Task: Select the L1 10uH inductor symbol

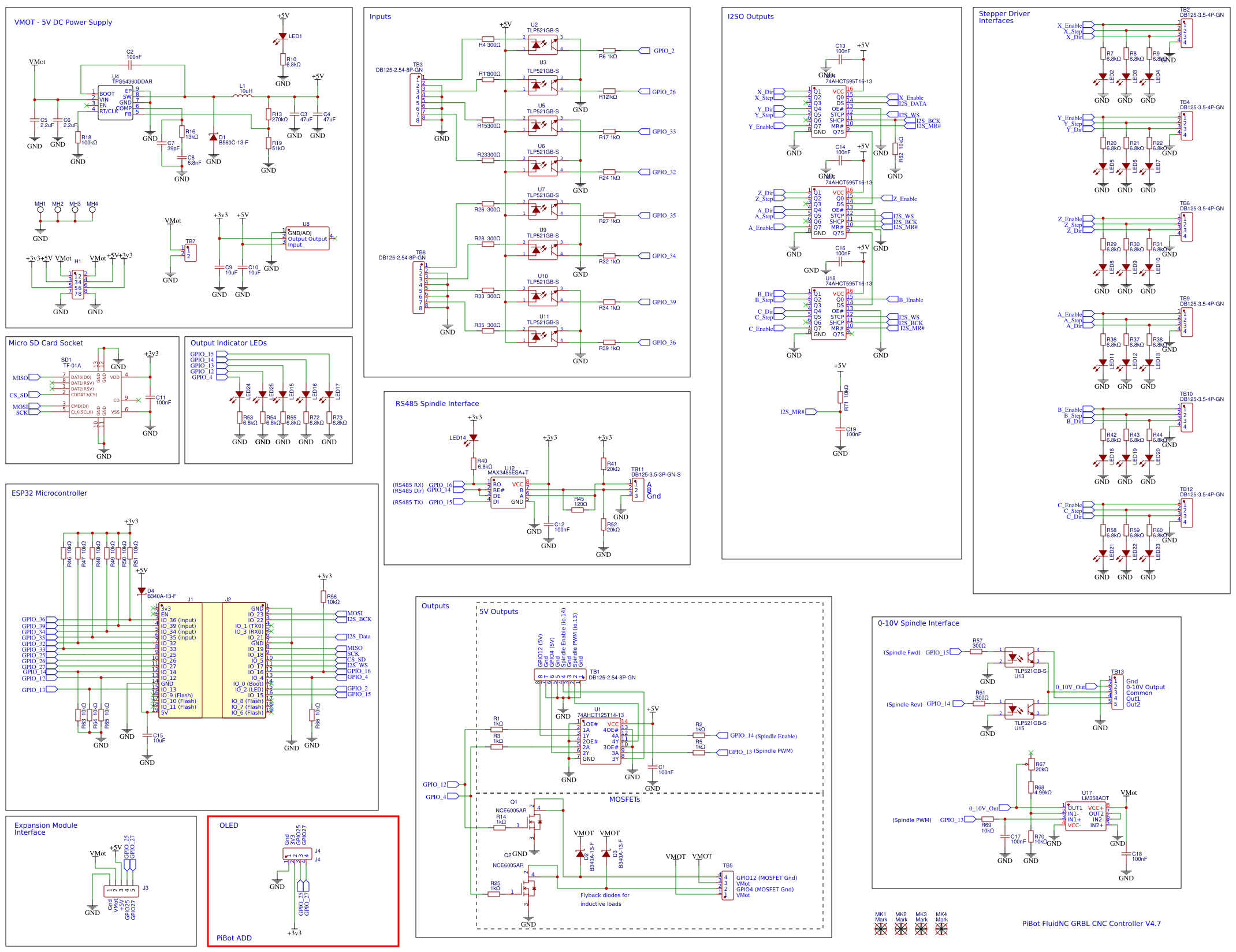Action: 243,96
